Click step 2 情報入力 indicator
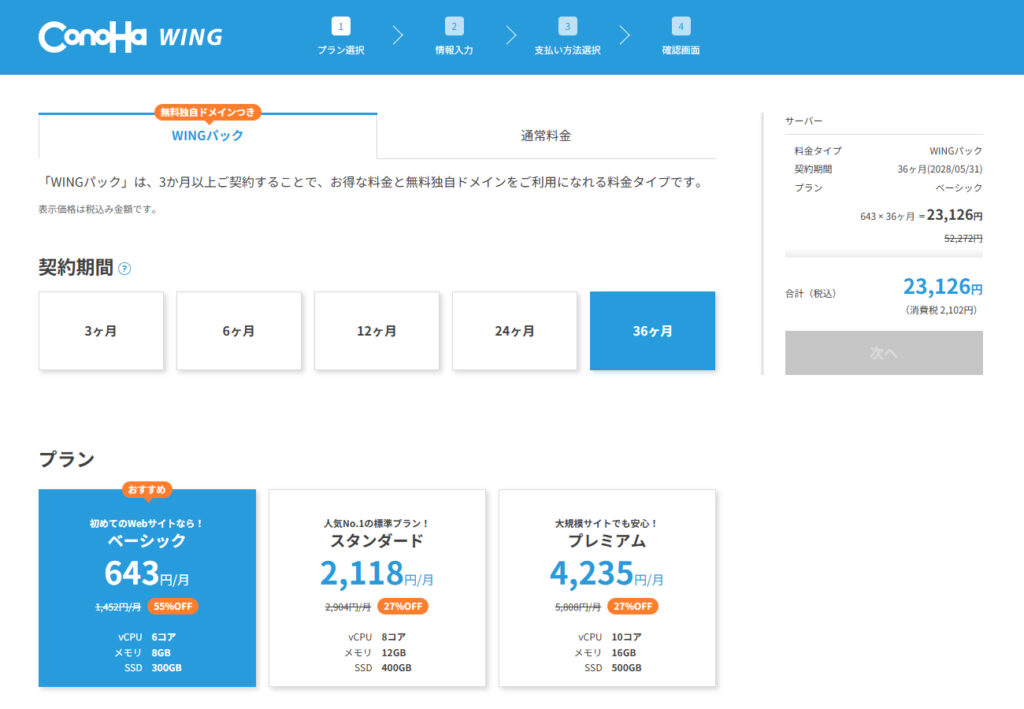The image size is (1024, 709). pyautogui.click(x=456, y=36)
